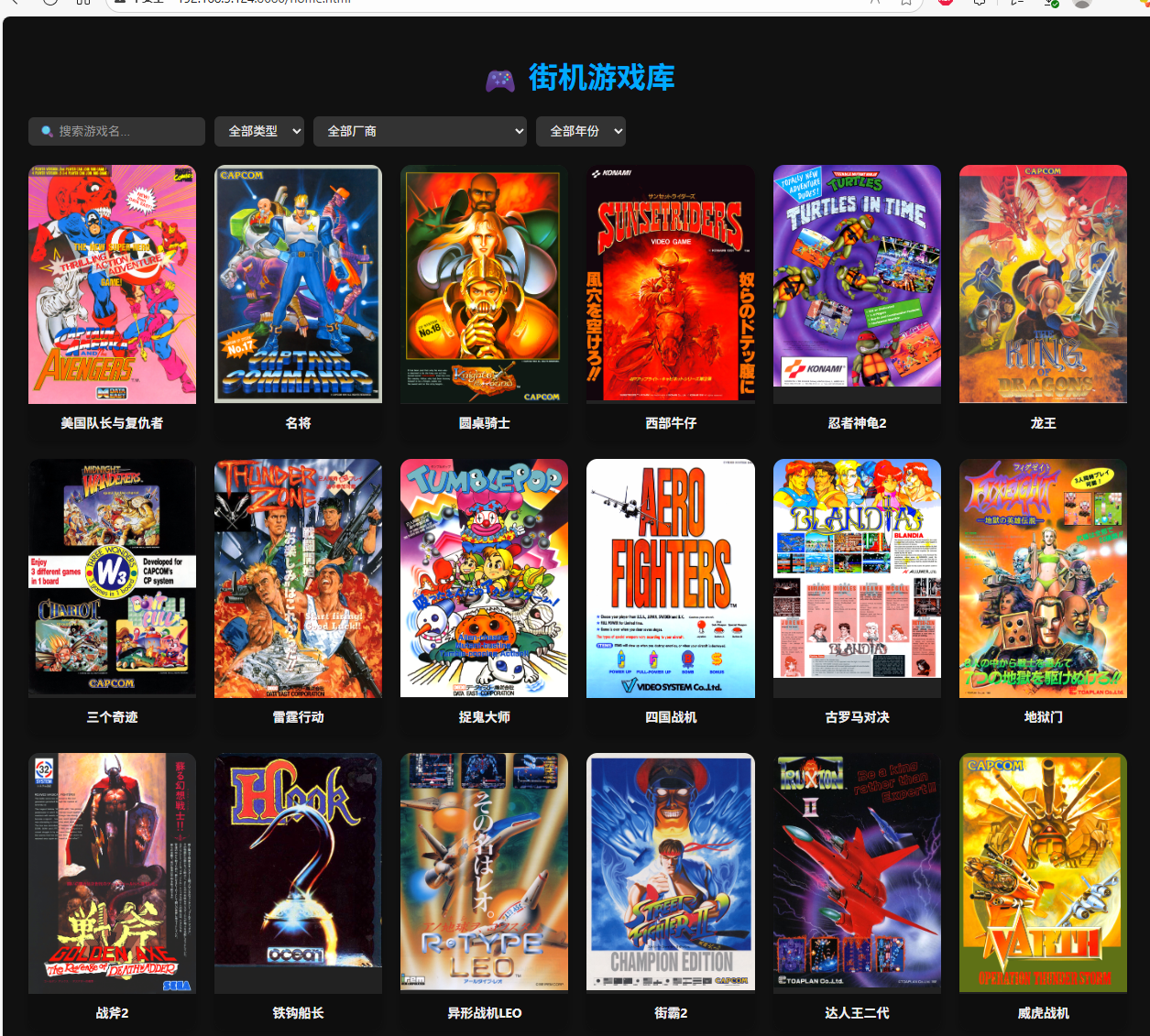
Task: Open the Knights of the Round cover art
Action: pyautogui.click(x=484, y=284)
